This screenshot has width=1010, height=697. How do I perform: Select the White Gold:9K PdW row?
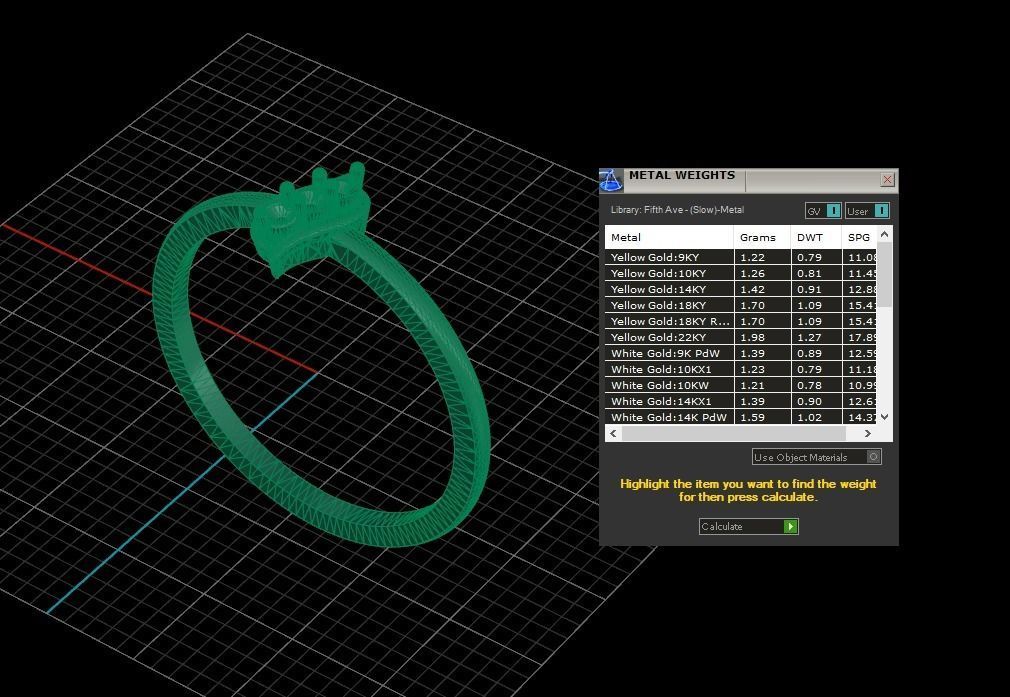click(x=741, y=354)
